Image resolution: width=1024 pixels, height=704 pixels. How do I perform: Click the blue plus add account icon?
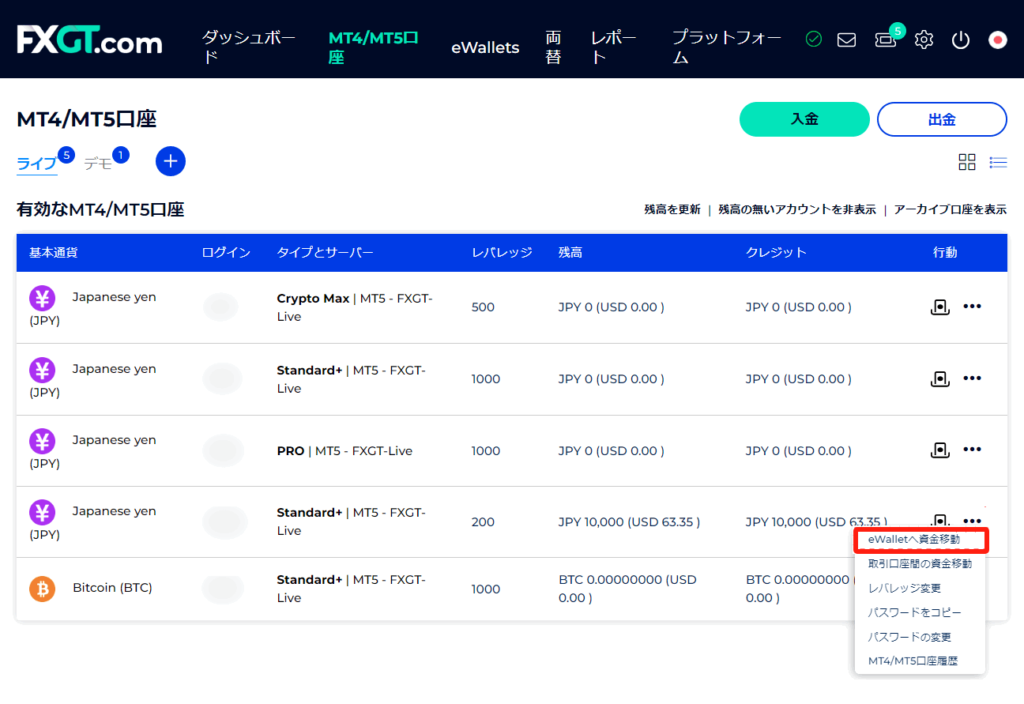pyautogui.click(x=170, y=161)
